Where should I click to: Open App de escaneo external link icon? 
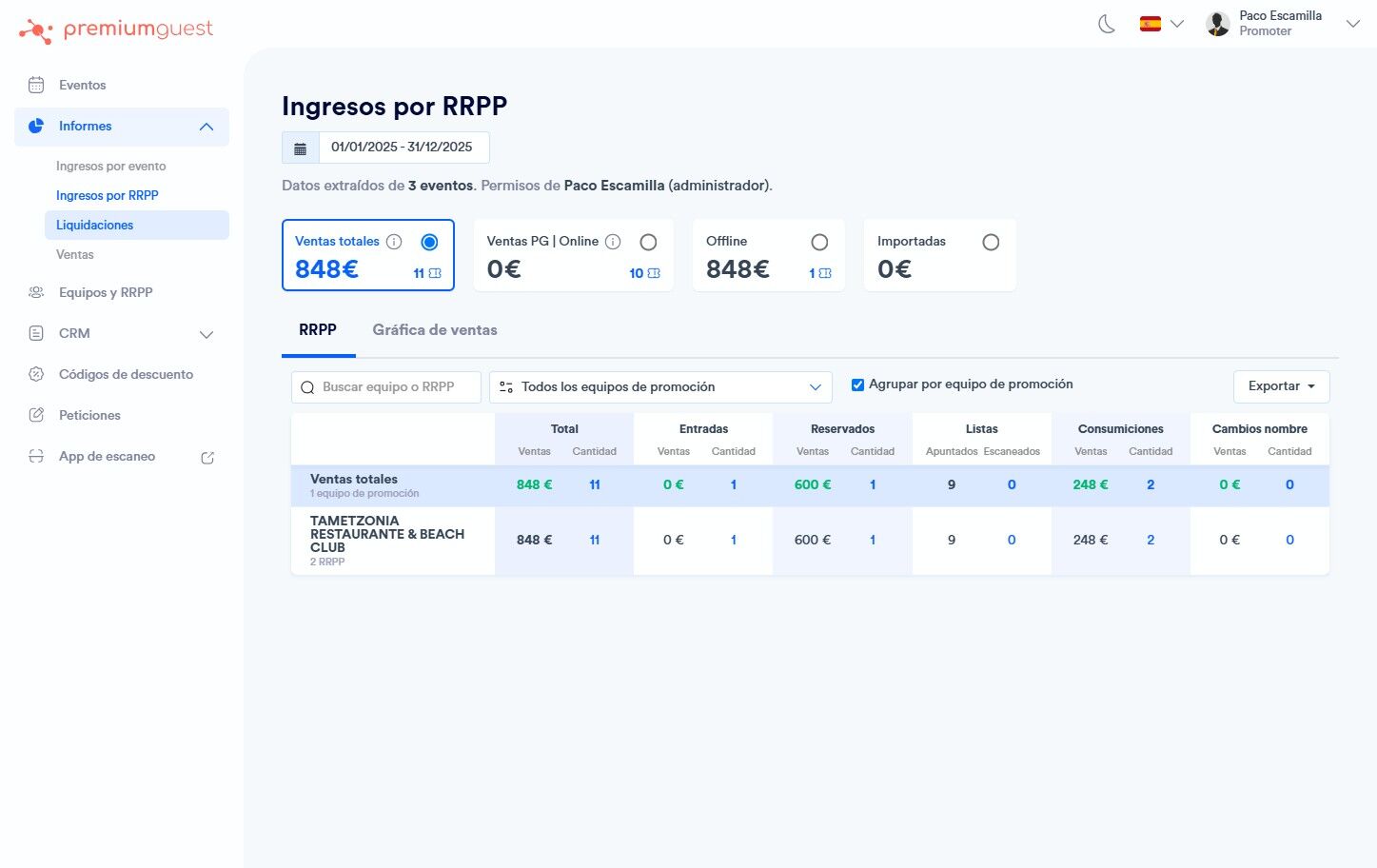[x=207, y=457]
